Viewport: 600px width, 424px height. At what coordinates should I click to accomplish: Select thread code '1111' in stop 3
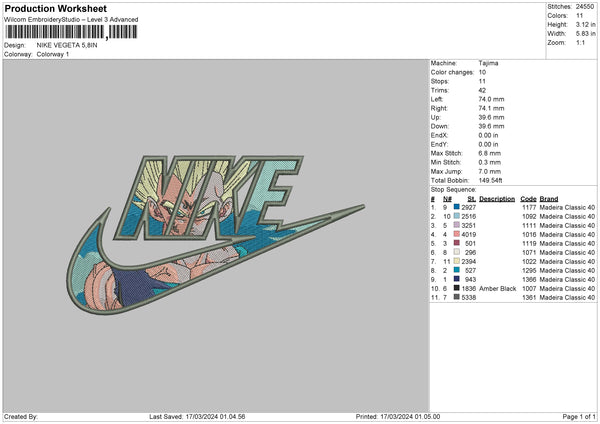[529, 225]
